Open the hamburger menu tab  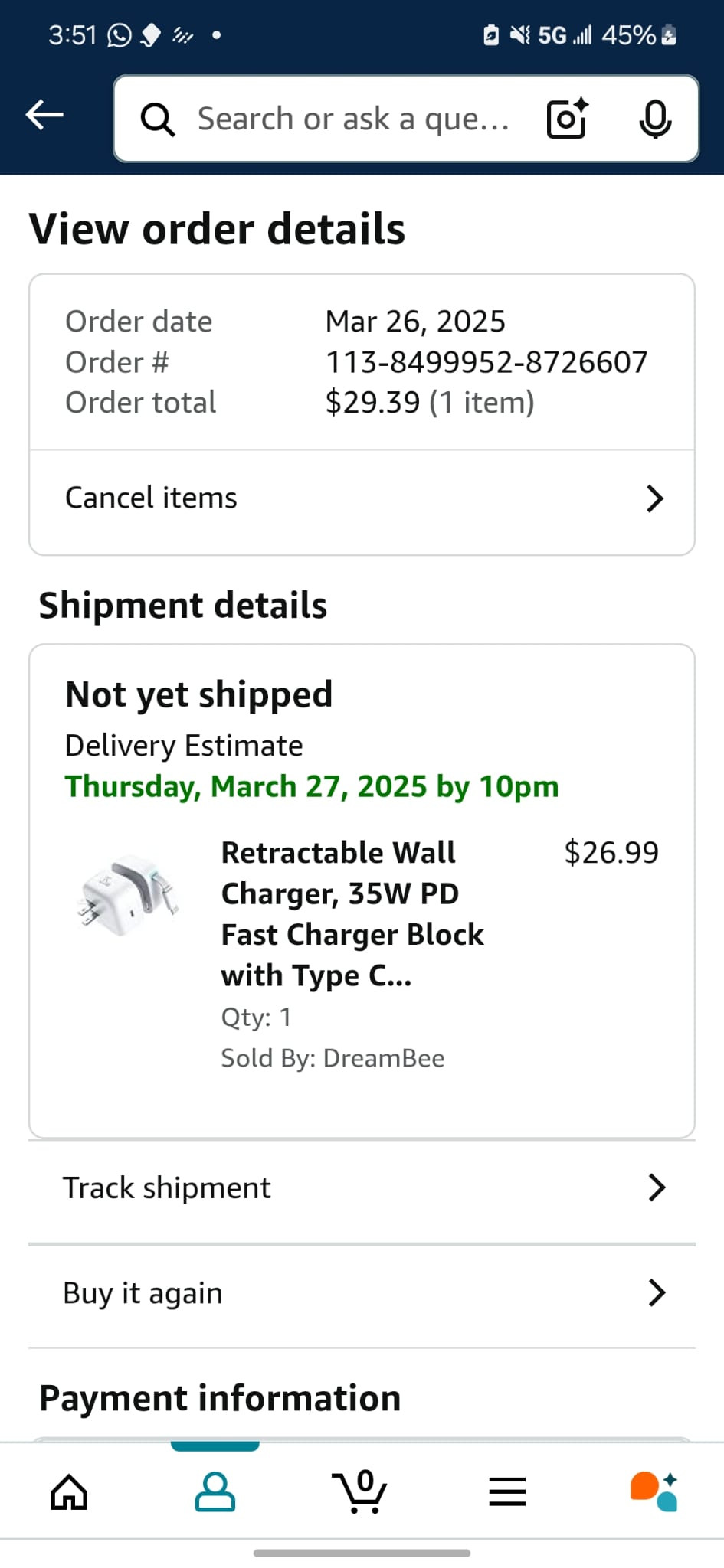pyautogui.click(x=507, y=1491)
